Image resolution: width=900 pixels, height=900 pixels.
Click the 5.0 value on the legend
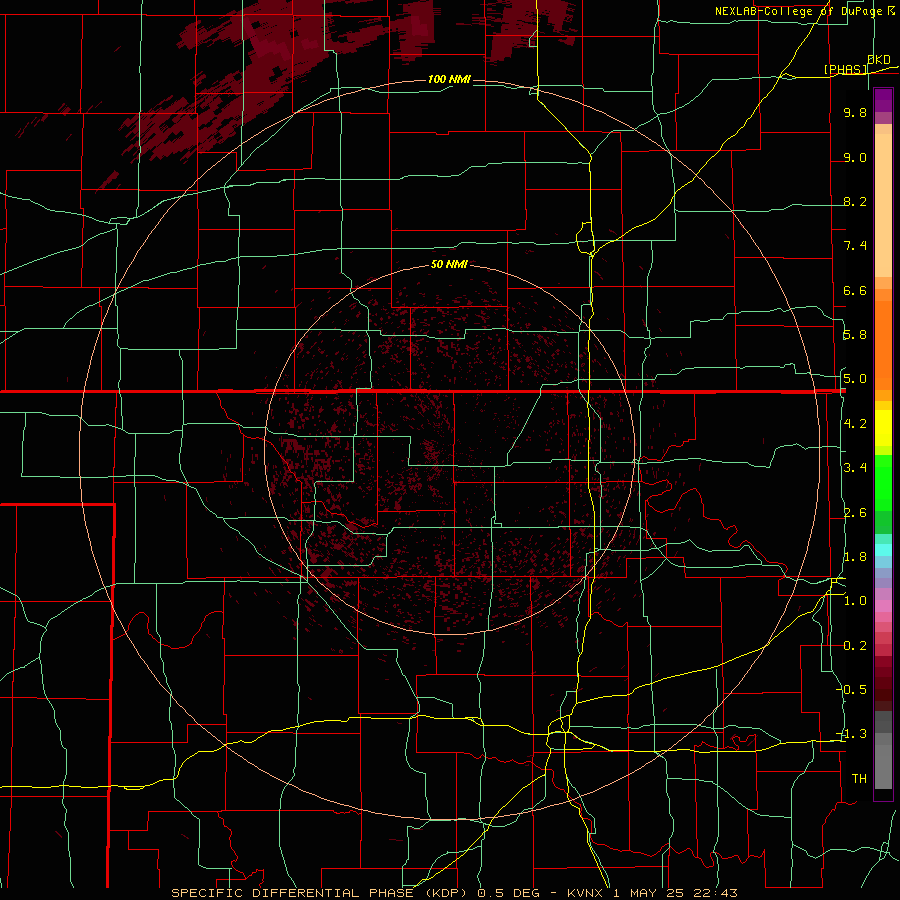(x=855, y=379)
